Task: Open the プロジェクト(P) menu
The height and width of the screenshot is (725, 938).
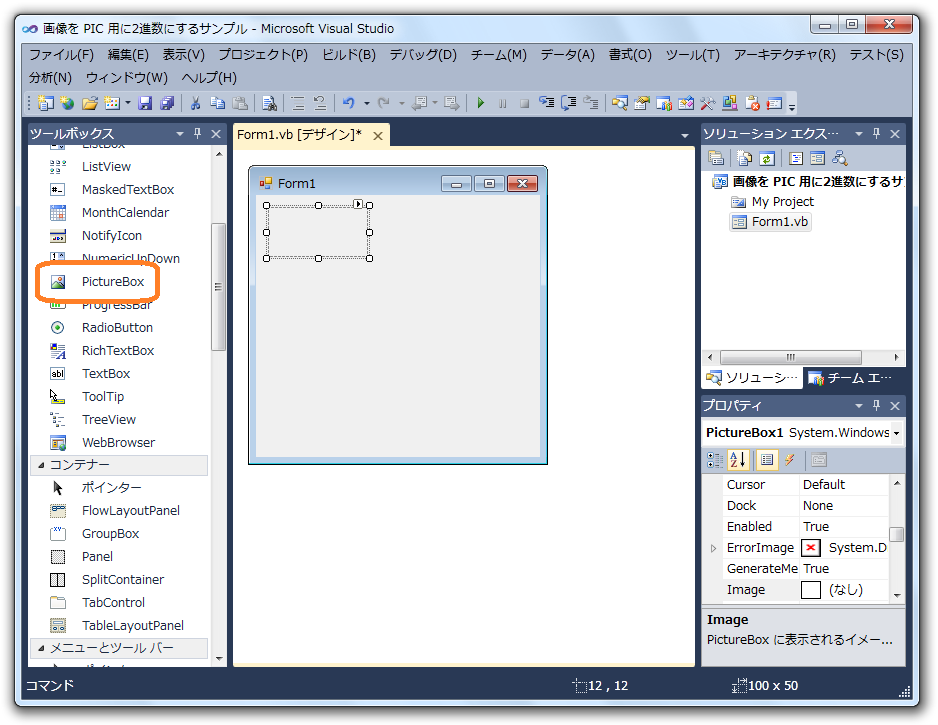Action: click(263, 55)
